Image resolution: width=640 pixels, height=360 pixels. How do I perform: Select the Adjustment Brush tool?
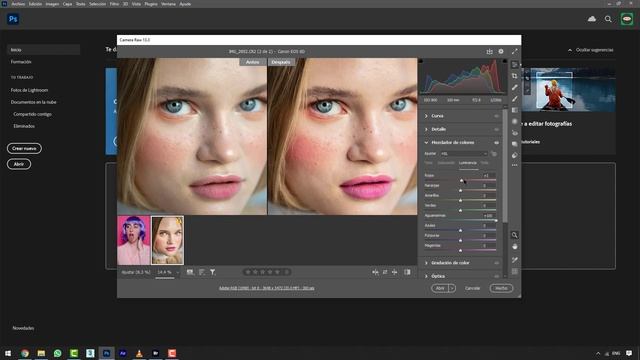pos(515,99)
